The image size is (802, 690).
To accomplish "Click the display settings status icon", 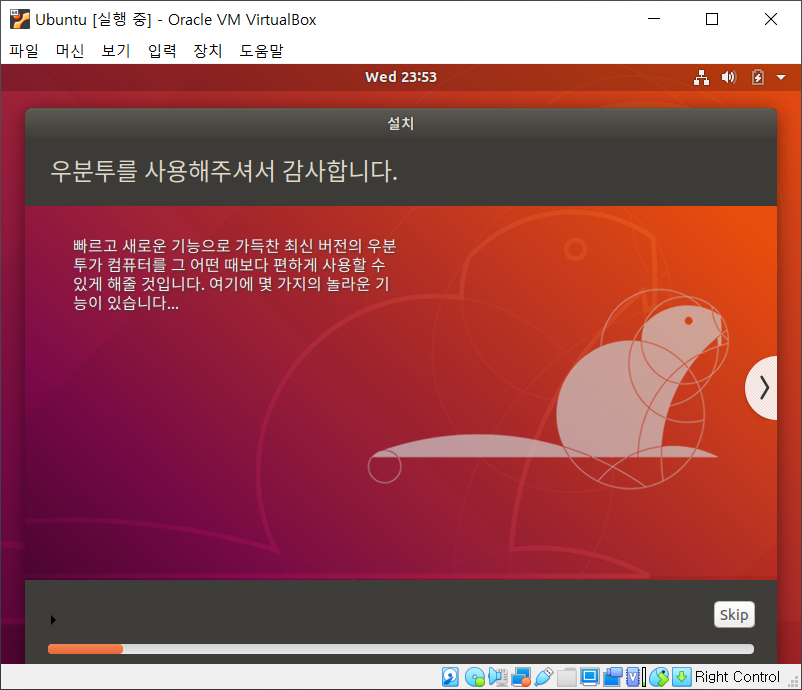I will point(589,677).
